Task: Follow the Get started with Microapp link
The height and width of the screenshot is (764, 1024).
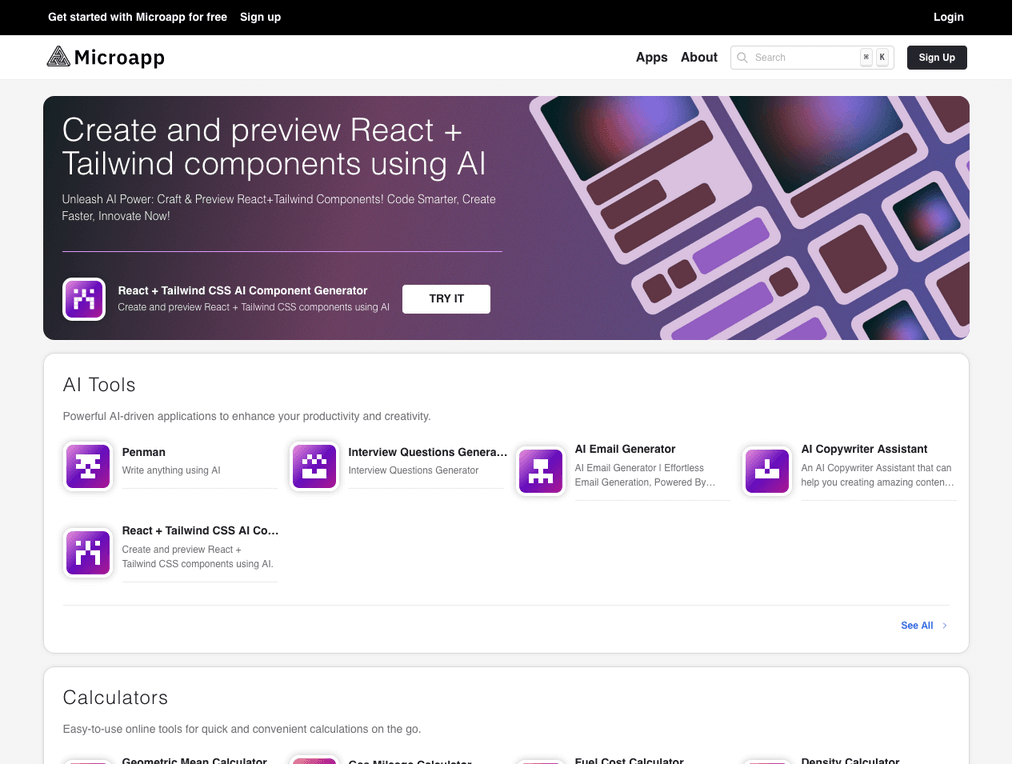Action: click(x=137, y=17)
